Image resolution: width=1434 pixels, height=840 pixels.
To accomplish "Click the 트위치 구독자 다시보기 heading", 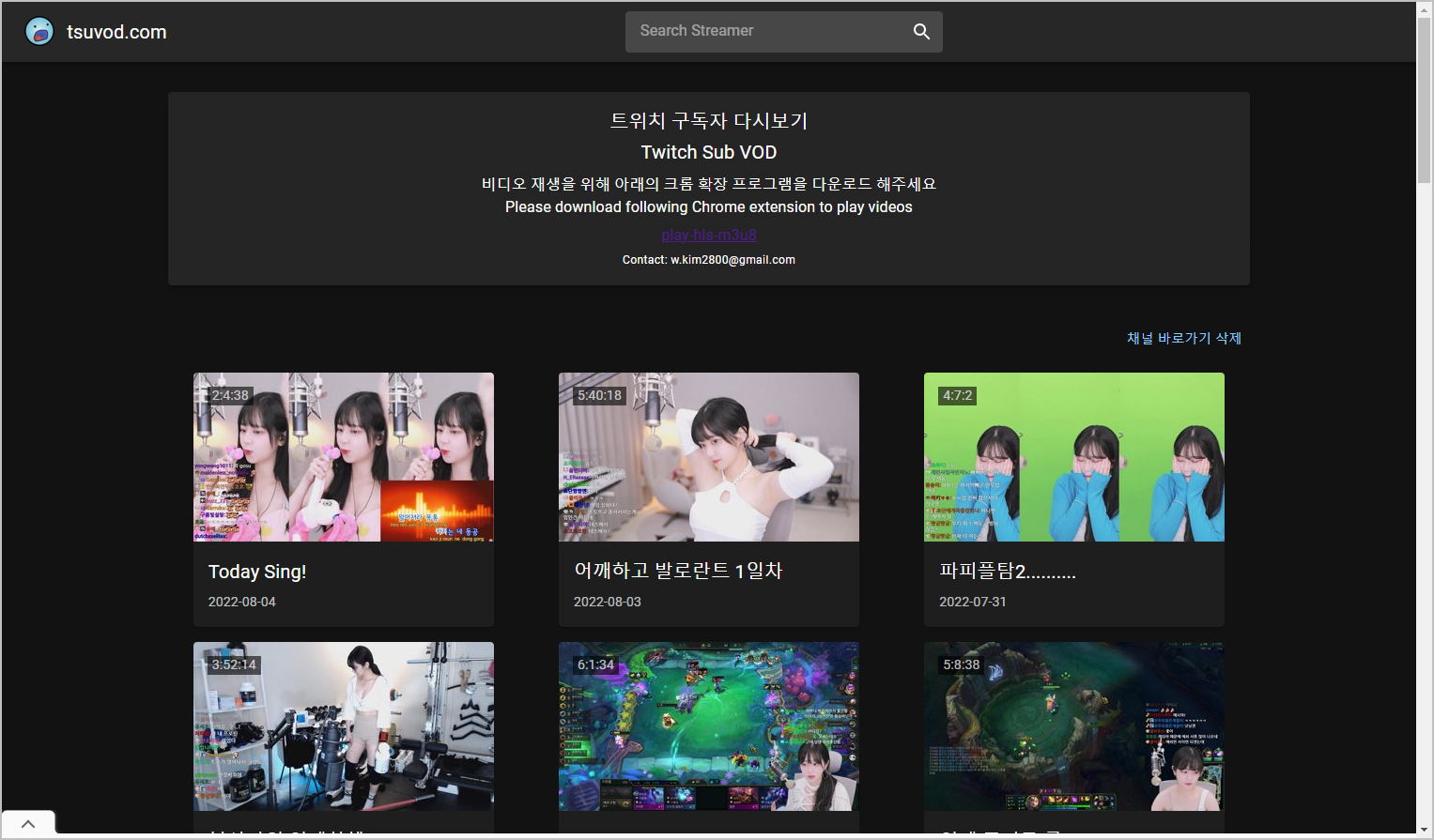I will [709, 120].
